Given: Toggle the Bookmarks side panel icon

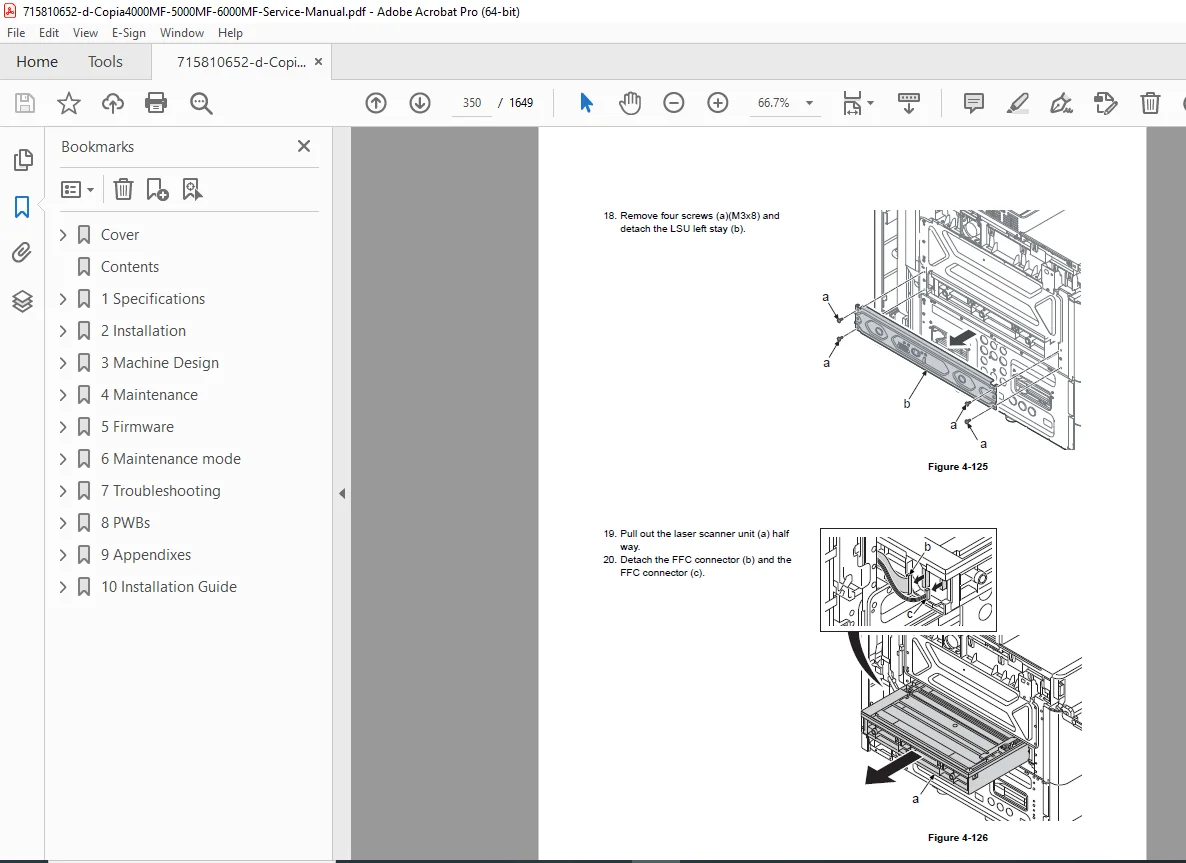Looking at the screenshot, I should coord(22,206).
